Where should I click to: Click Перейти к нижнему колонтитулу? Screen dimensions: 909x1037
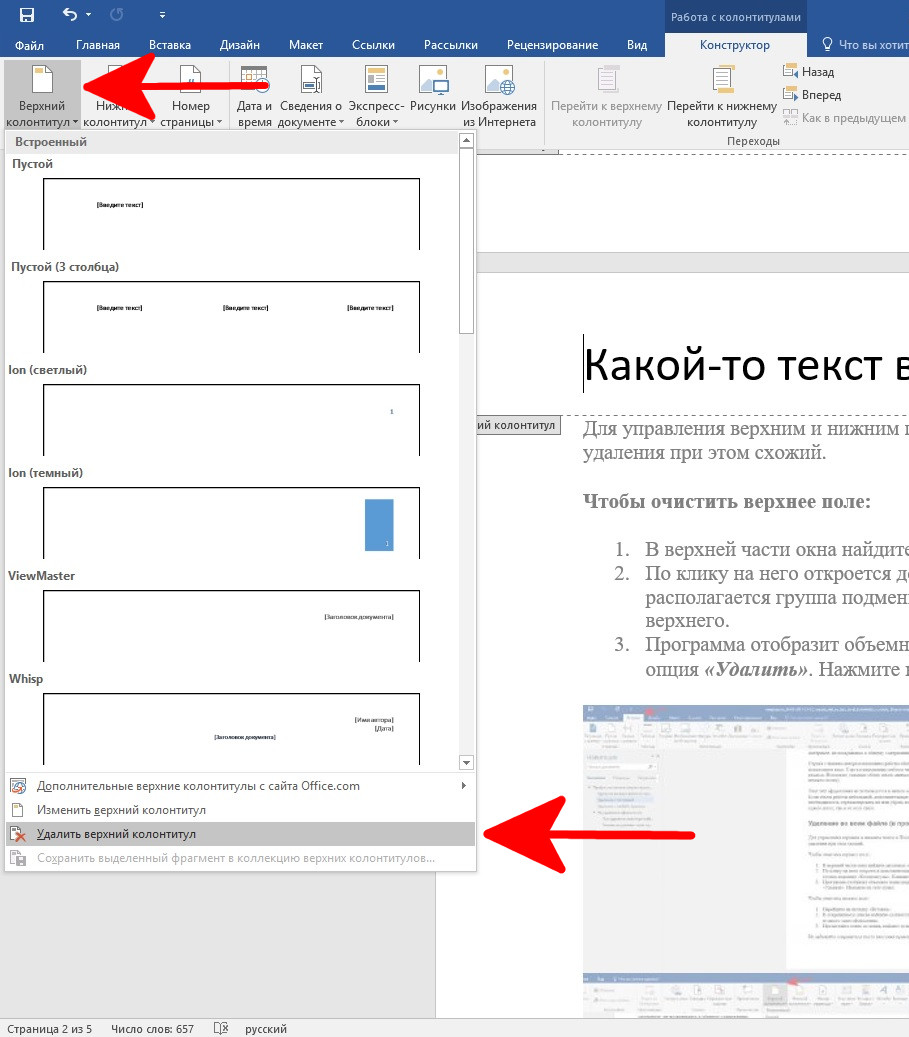722,95
